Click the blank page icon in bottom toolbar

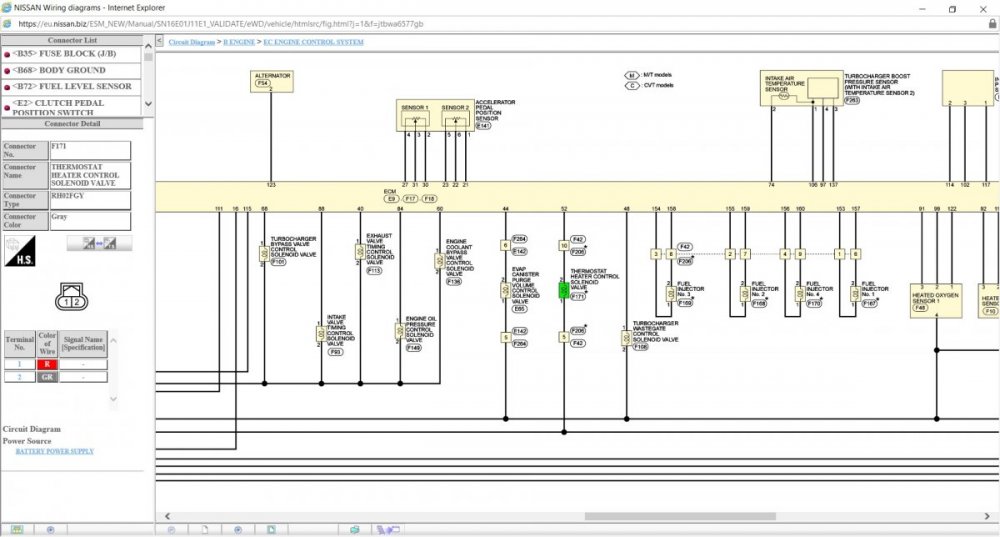pos(204,529)
